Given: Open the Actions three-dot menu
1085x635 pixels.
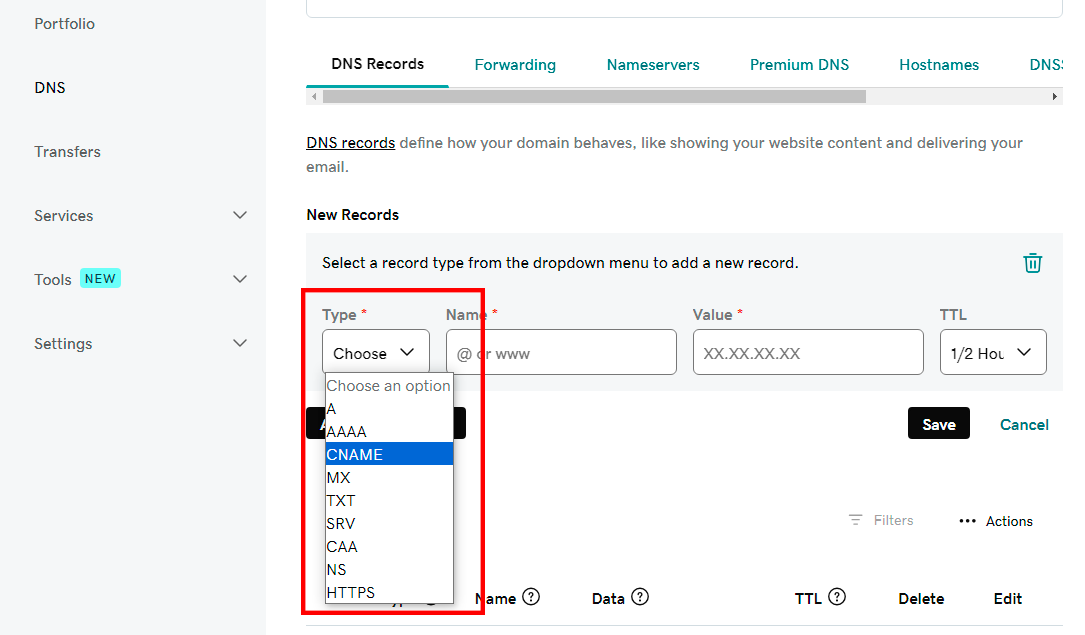Looking at the screenshot, I should tap(967, 521).
